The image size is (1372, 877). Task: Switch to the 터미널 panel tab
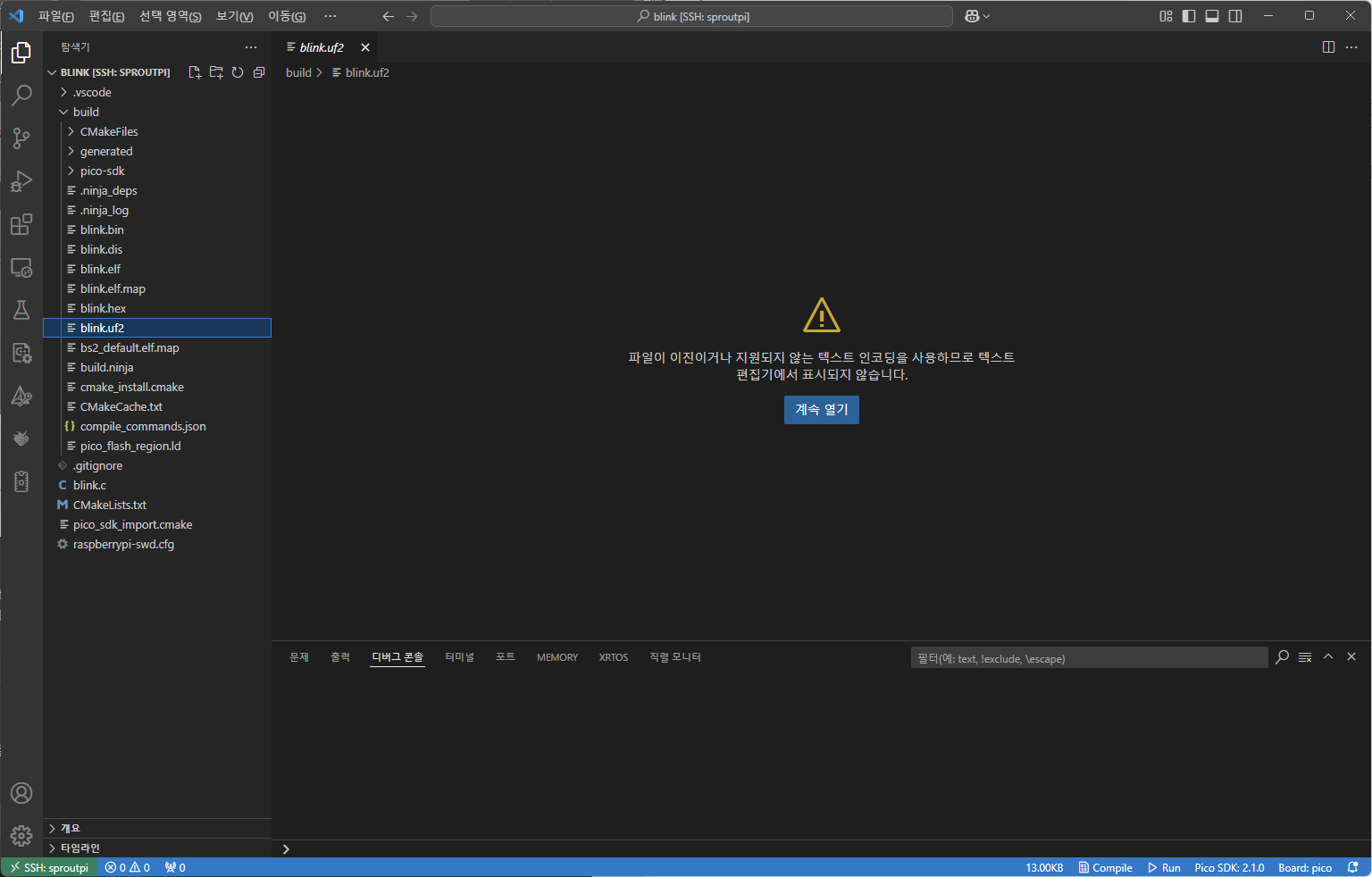pyautogui.click(x=459, y=657)
